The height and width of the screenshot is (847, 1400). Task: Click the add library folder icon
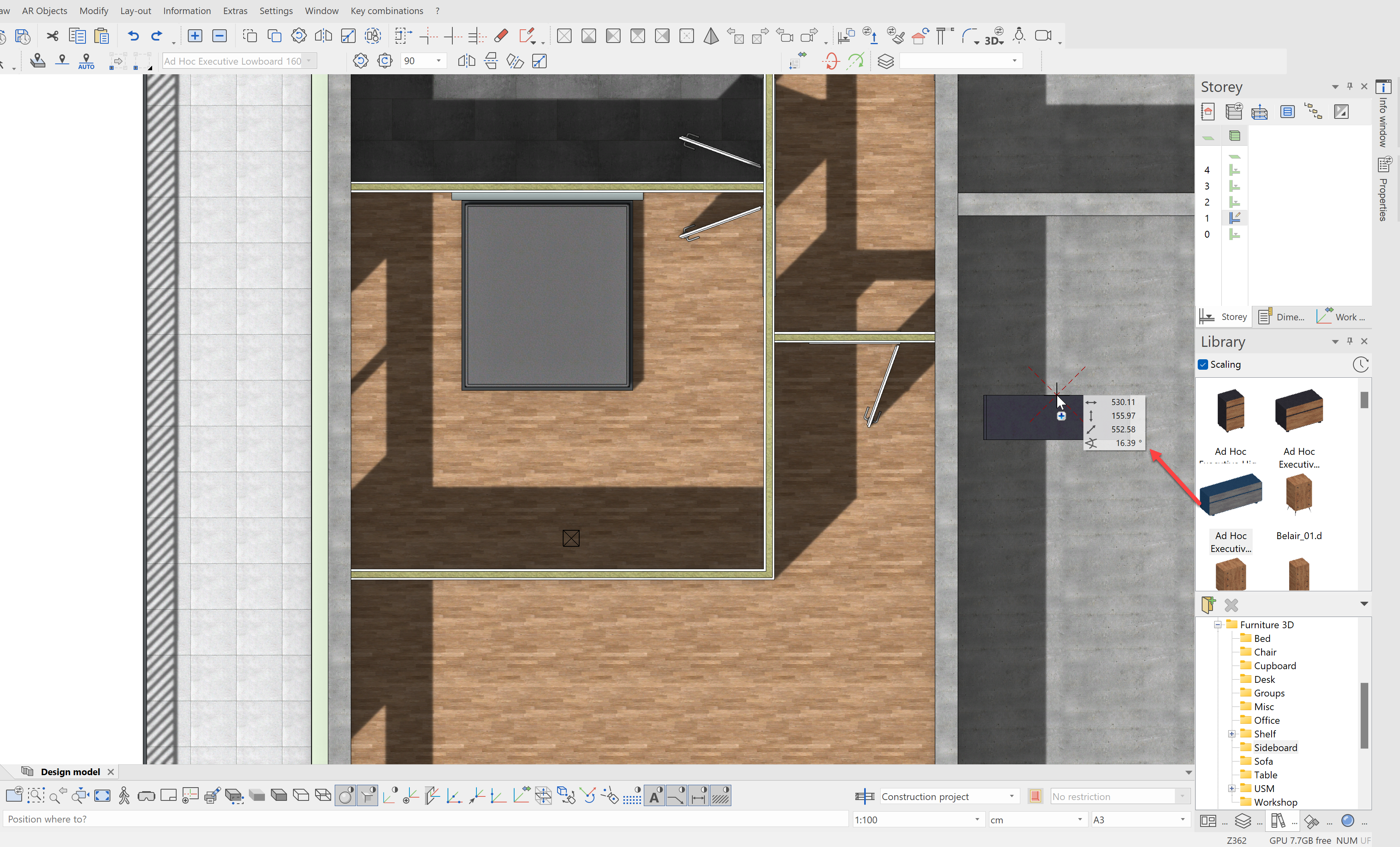[1209, 605]
